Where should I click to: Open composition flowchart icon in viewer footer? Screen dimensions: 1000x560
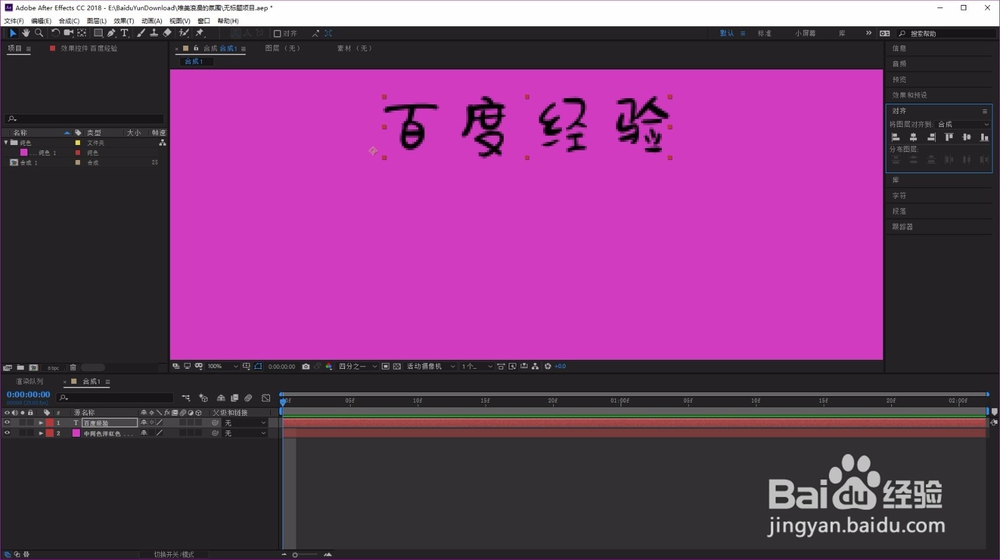535,366
